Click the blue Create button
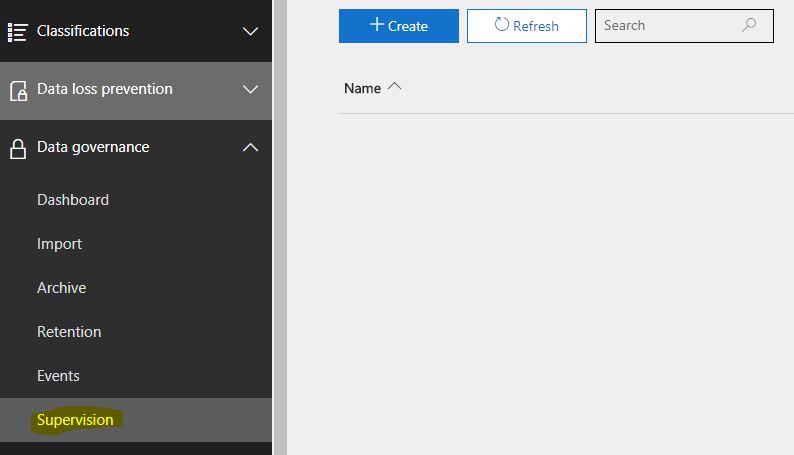Image resolution: width=794 pixels, height=455 pixels. pos(399,26)
